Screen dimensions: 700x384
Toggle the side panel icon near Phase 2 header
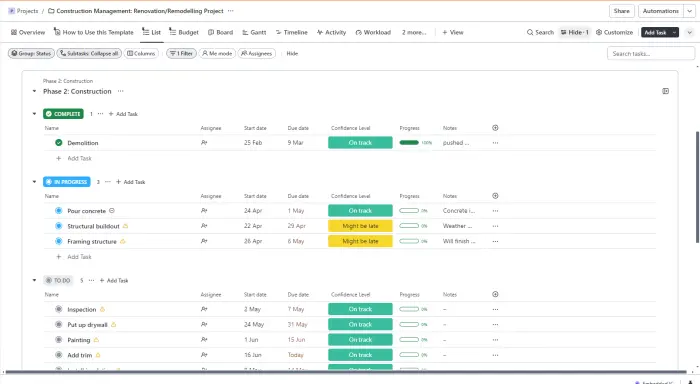[x=665, y=91]
